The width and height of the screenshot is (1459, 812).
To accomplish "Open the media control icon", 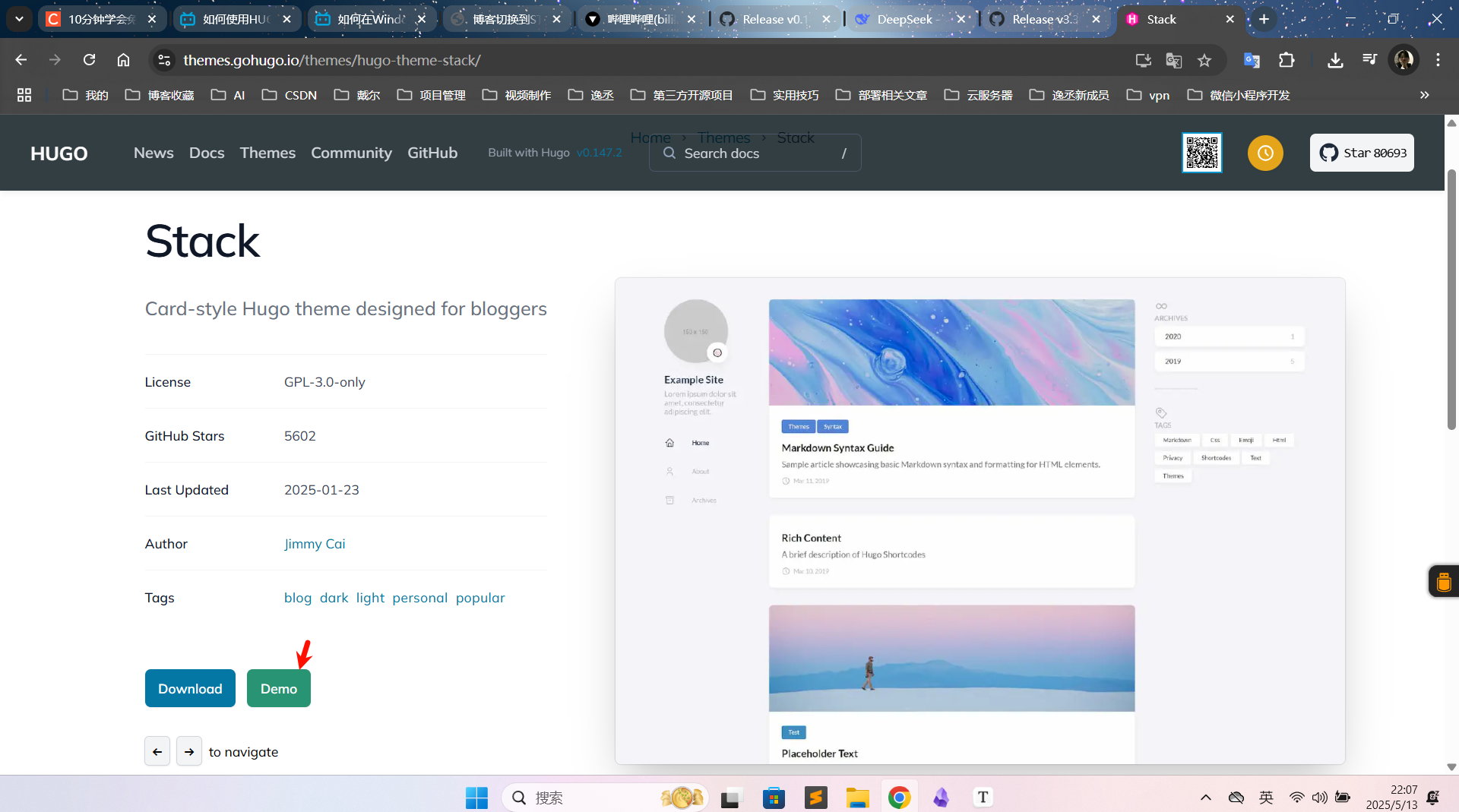I will (1369, 60).
